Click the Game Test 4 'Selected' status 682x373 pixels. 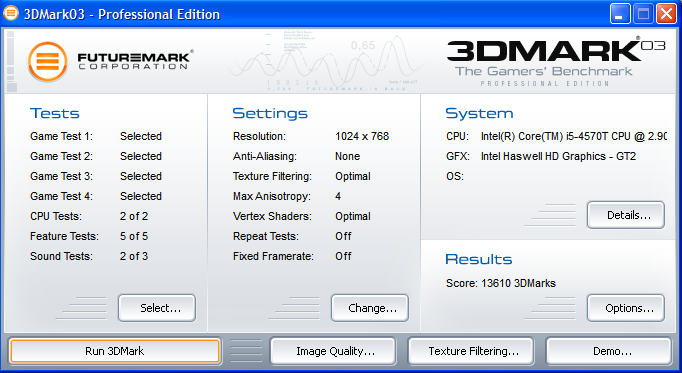tap(141, 196)
